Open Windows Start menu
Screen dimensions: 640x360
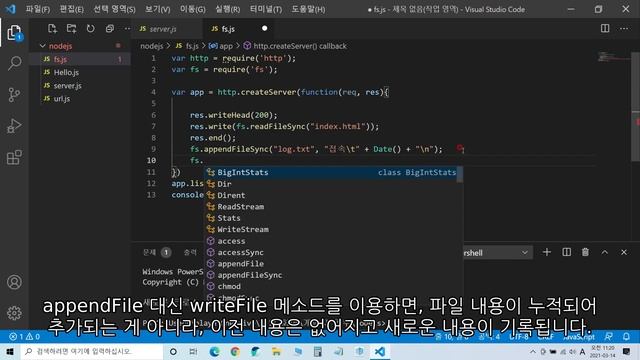click(10, 351)
